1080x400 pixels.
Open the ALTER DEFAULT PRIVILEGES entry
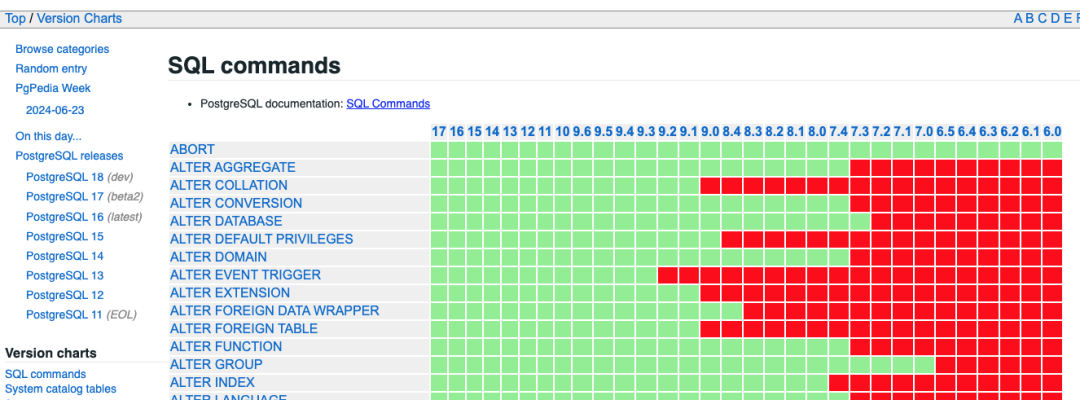[x=261, y=239]
